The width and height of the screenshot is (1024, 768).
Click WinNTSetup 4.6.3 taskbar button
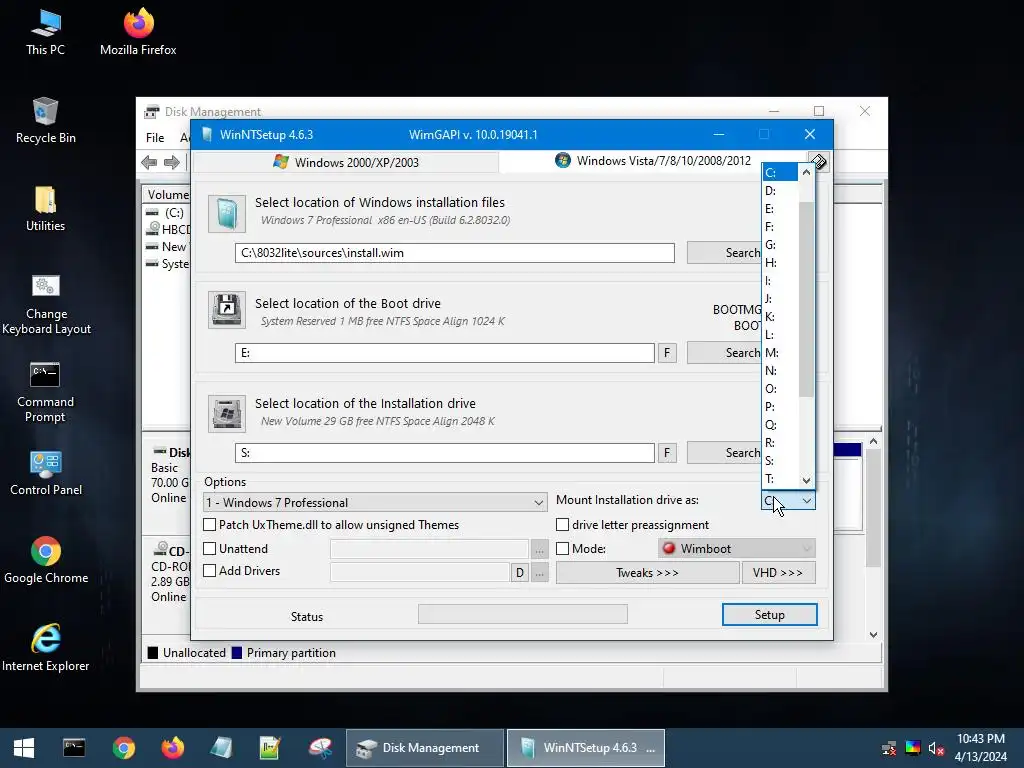coord(586,748)
